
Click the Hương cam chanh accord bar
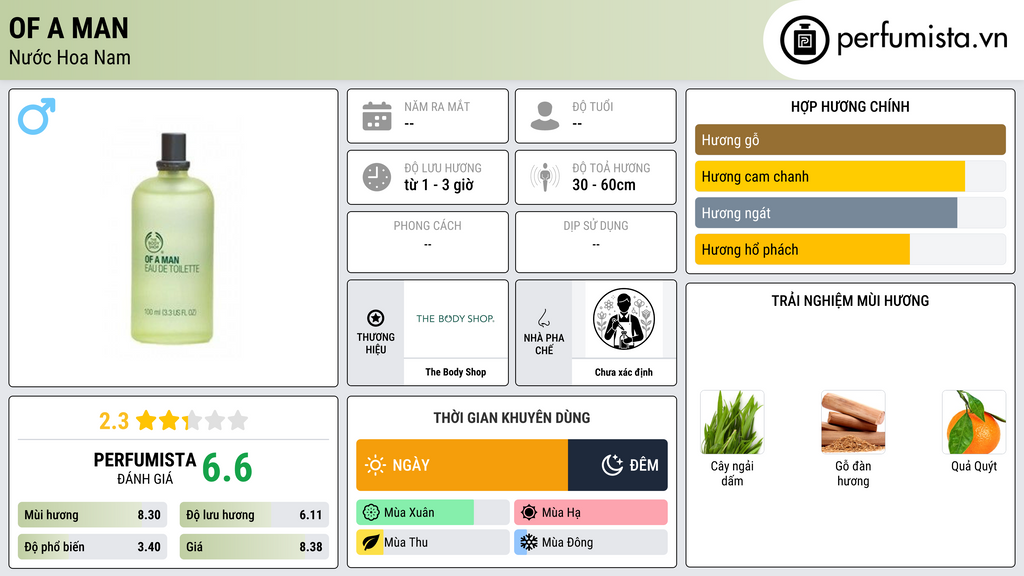pyautogui.click(x=850, y=176)
